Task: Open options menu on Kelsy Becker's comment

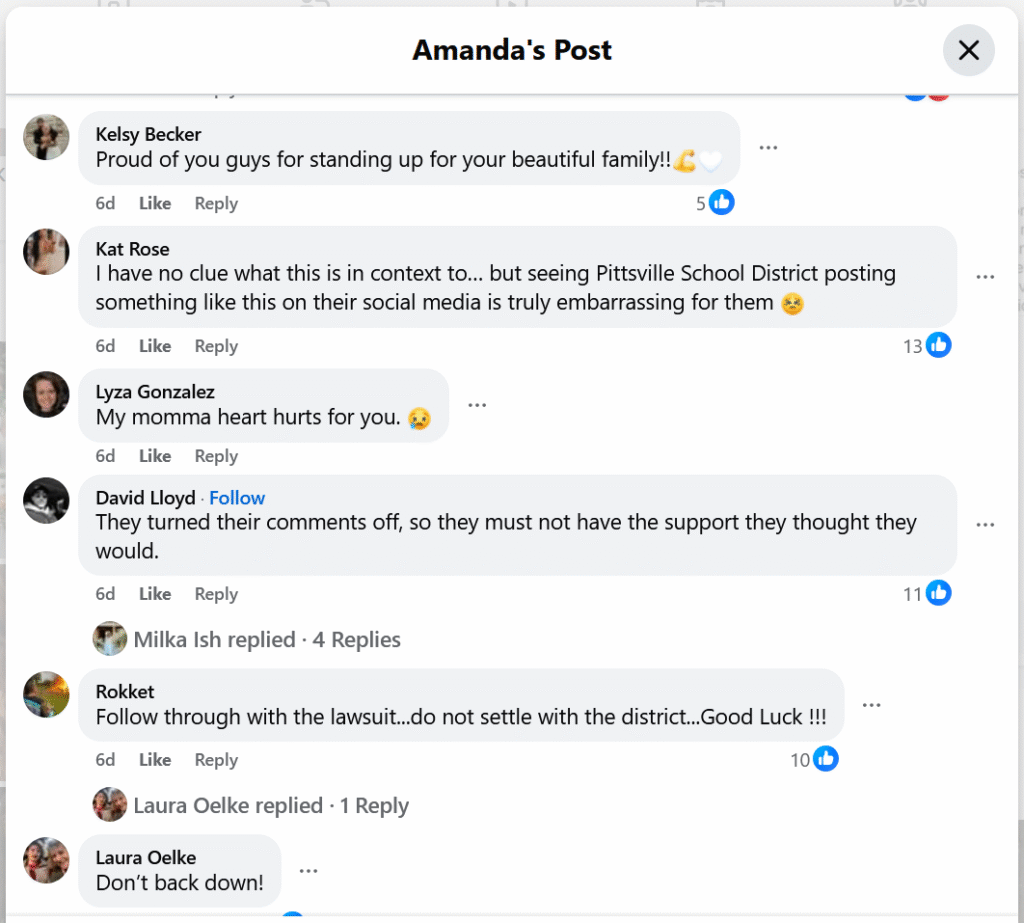Action: point(768,146)
